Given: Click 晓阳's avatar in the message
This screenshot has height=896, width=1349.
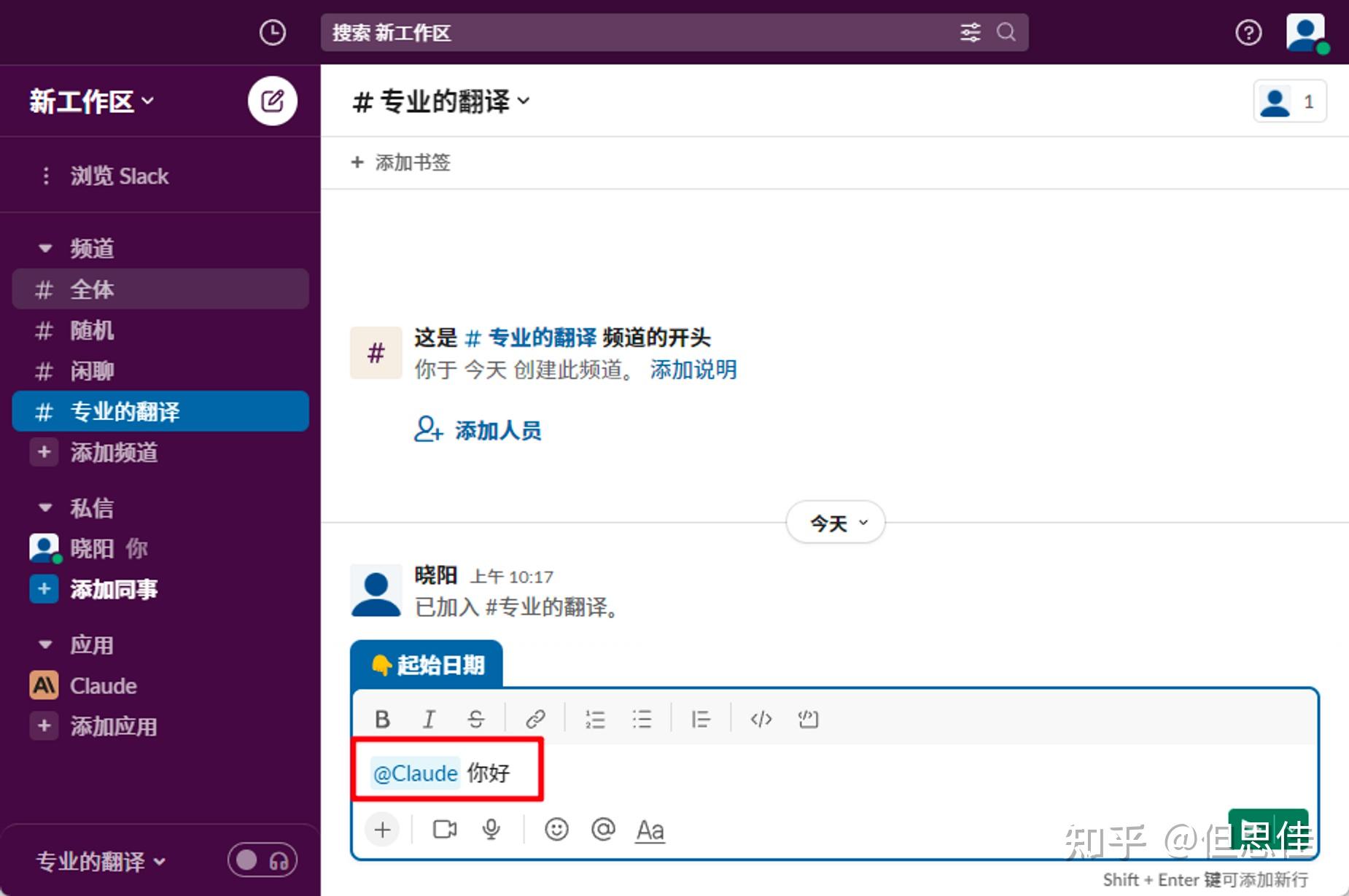Looking at the screenshot, I should (x=376, y=590).
